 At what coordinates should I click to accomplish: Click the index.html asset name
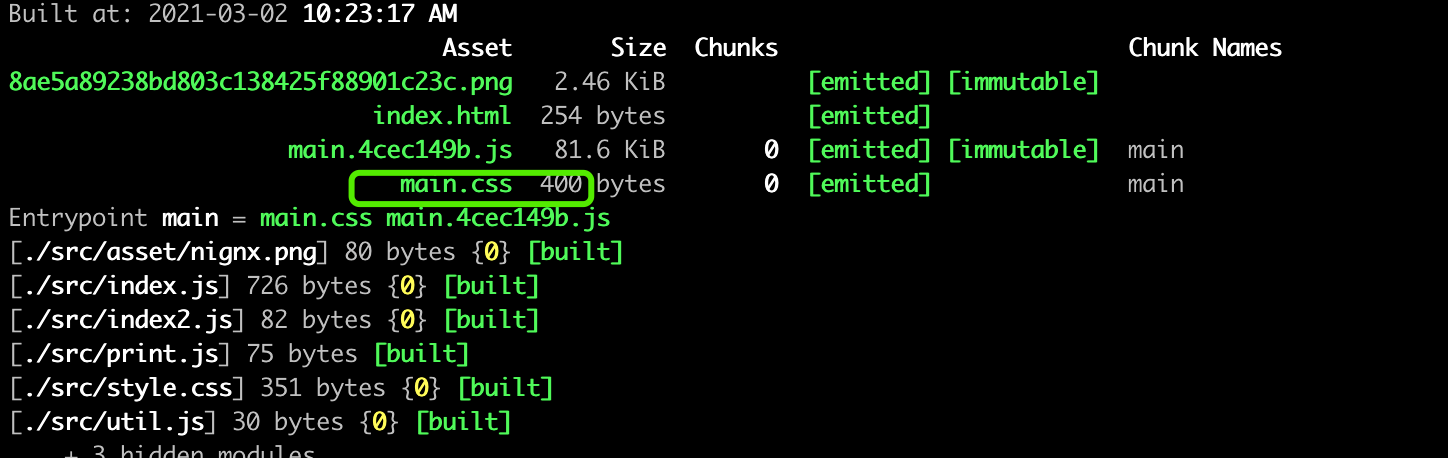pos(442,116)
